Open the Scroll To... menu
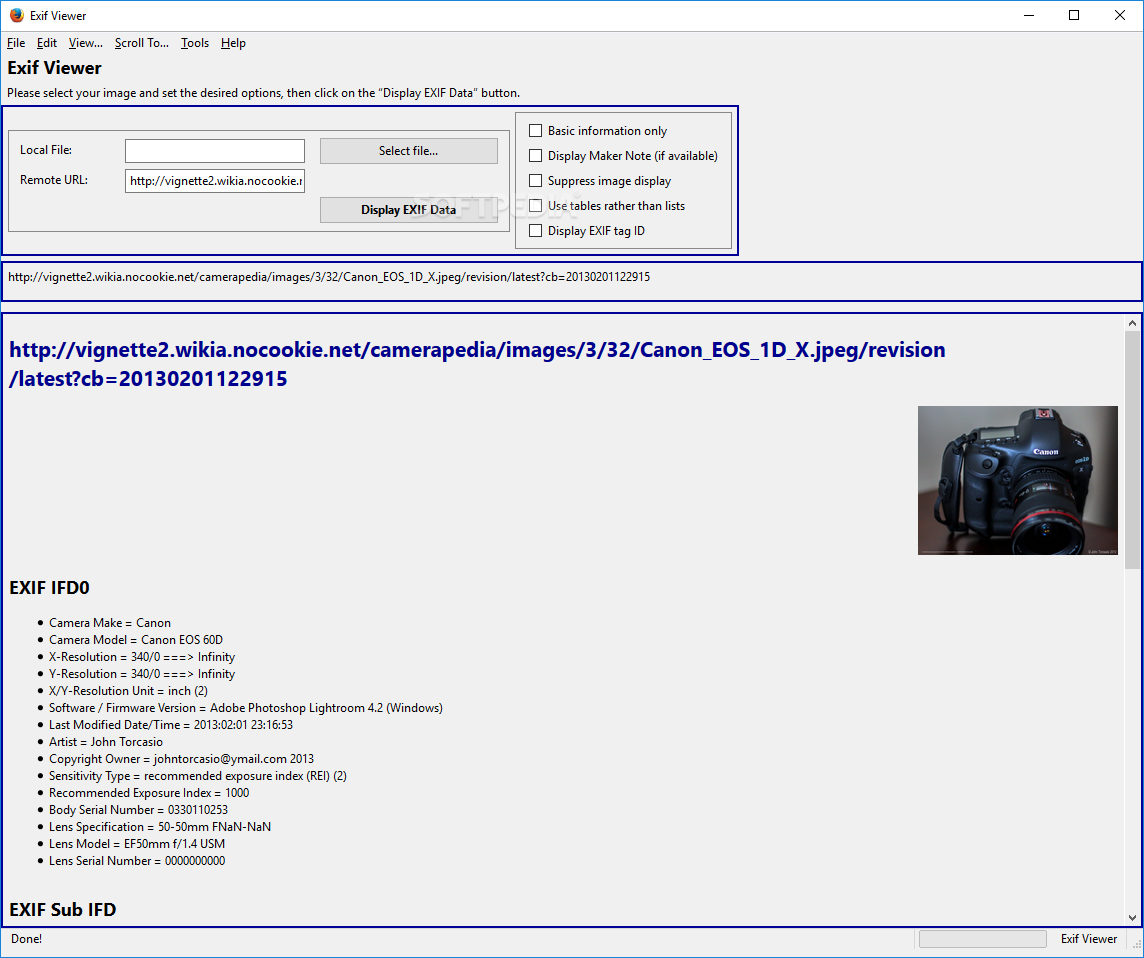Screen dimensions: 1144x958 (x=142, y=43)
